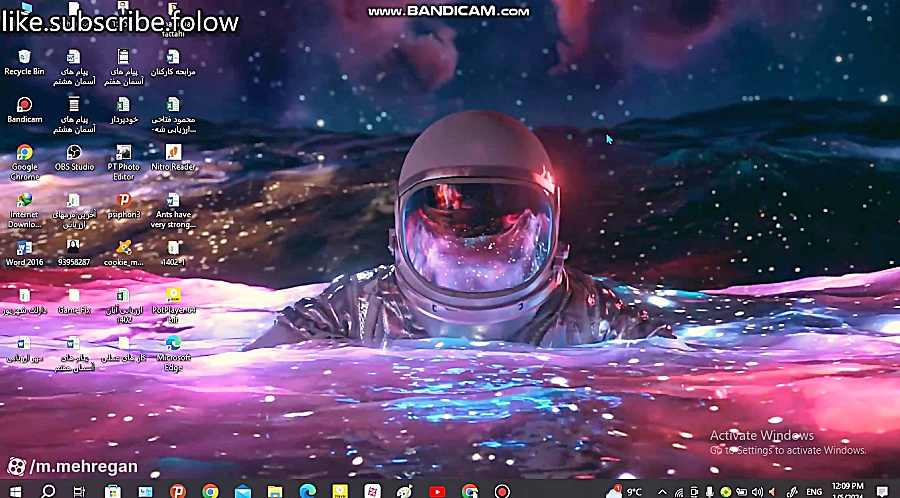Expand the hidden system tray icons

662,492
